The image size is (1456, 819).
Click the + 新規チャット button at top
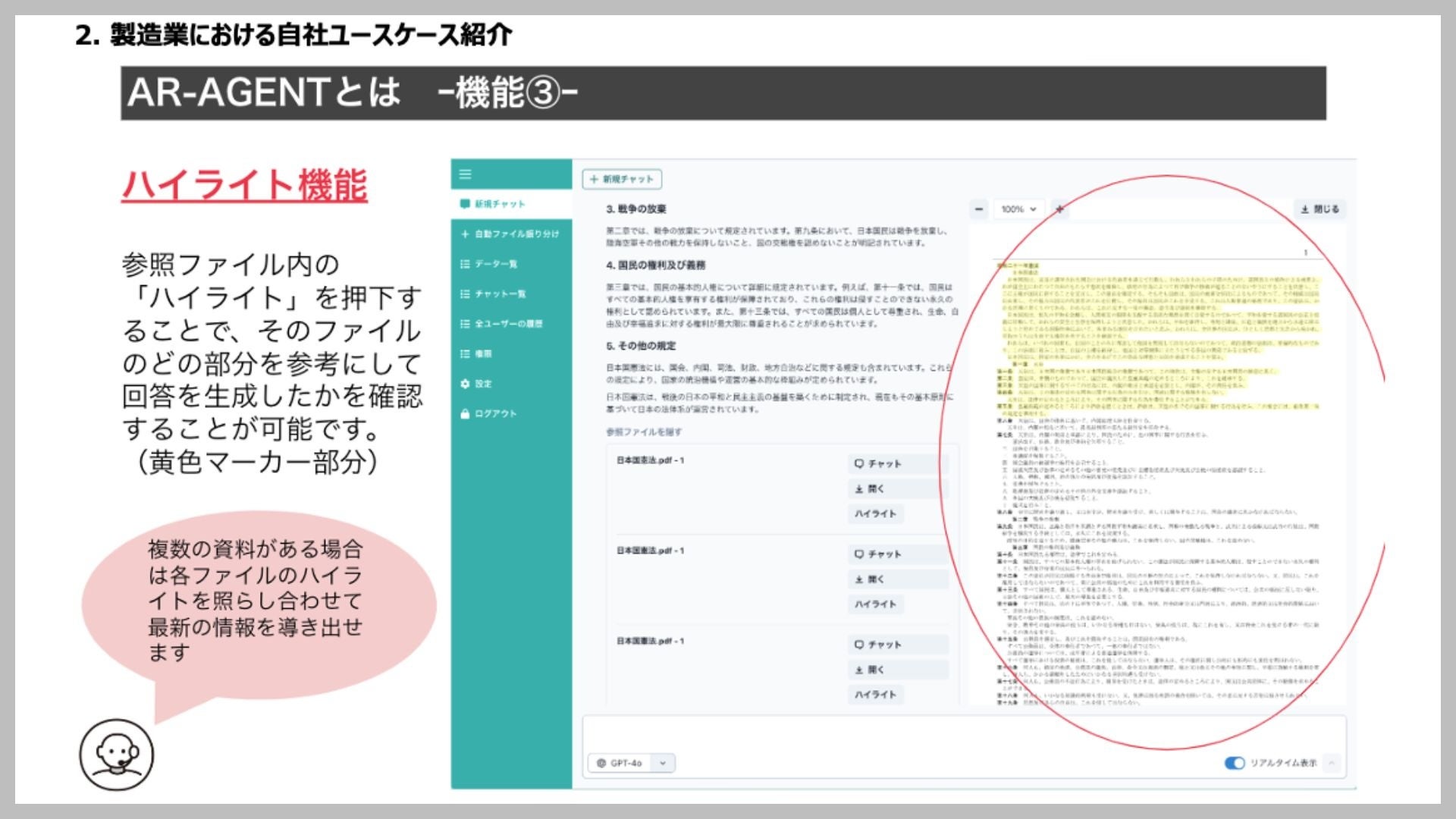[x=622, y=179]
